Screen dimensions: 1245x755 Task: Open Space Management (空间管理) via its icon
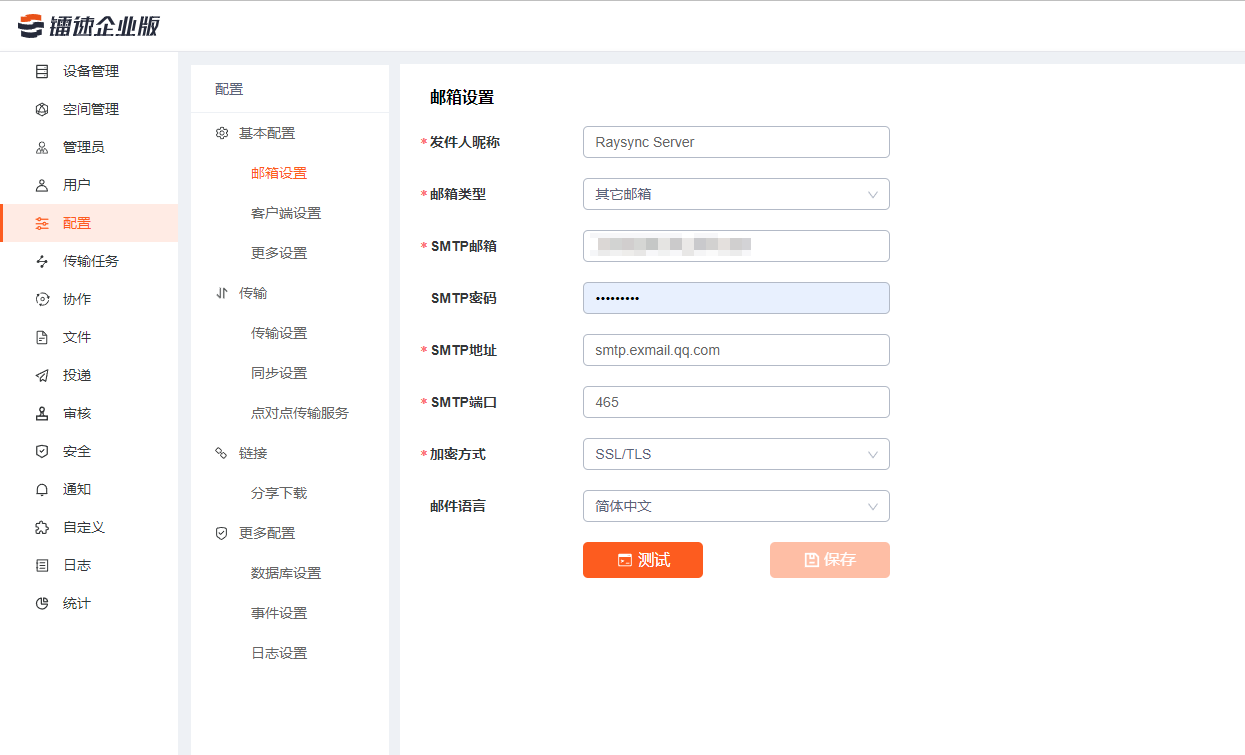tap(42, 110)
